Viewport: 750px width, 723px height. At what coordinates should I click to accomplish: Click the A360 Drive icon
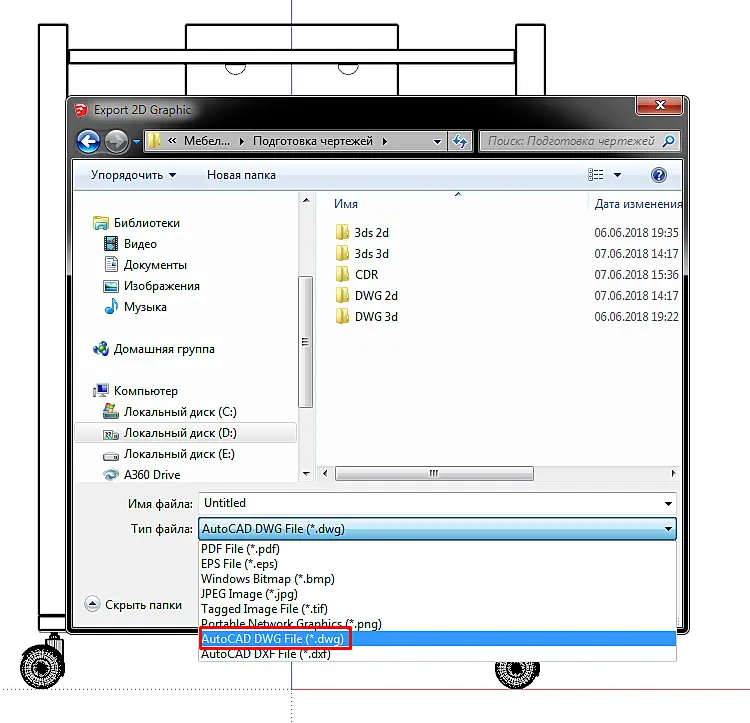point(111,475)
